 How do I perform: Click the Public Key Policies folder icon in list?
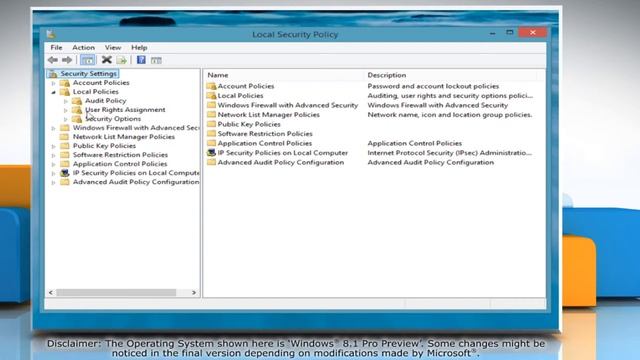coord(211,124)
